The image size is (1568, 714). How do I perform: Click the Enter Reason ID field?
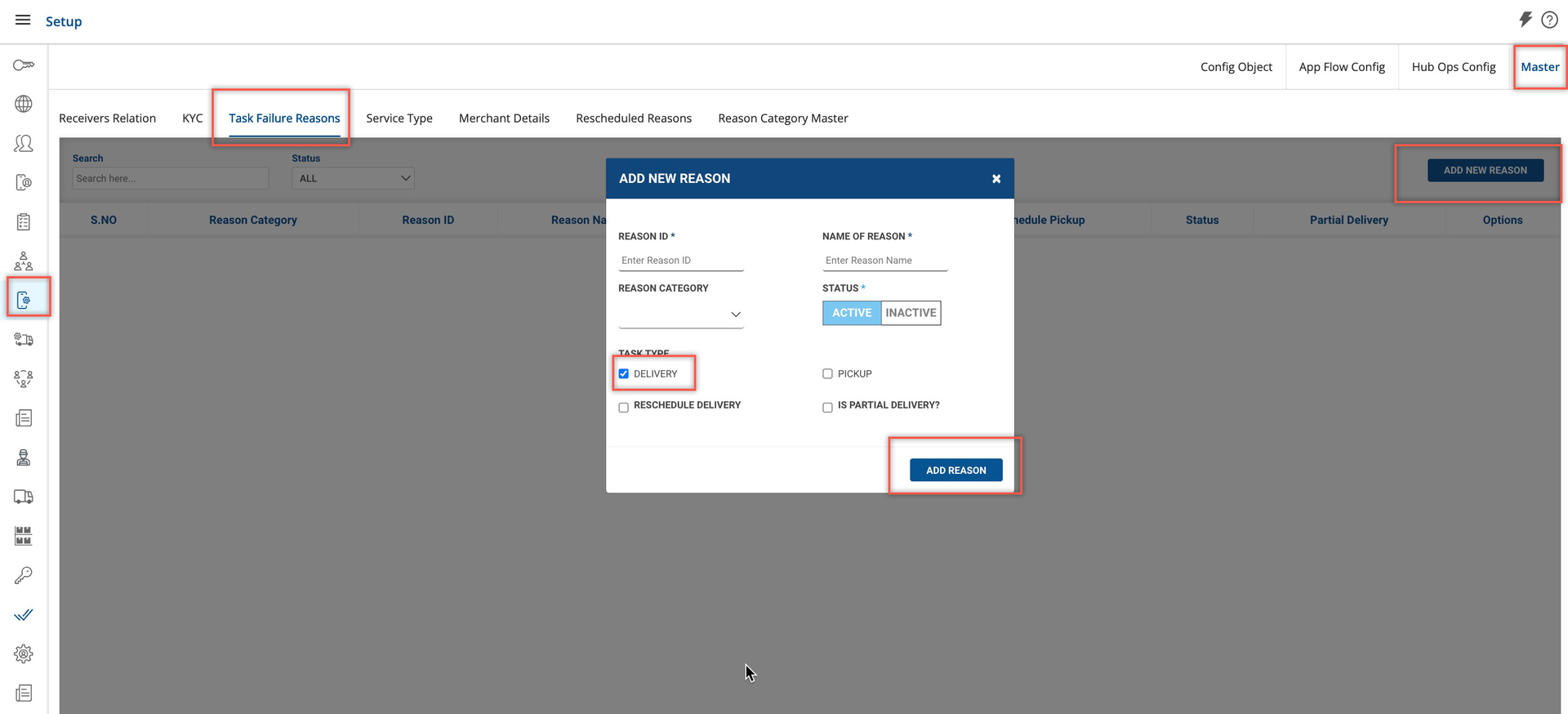(680, 261)
